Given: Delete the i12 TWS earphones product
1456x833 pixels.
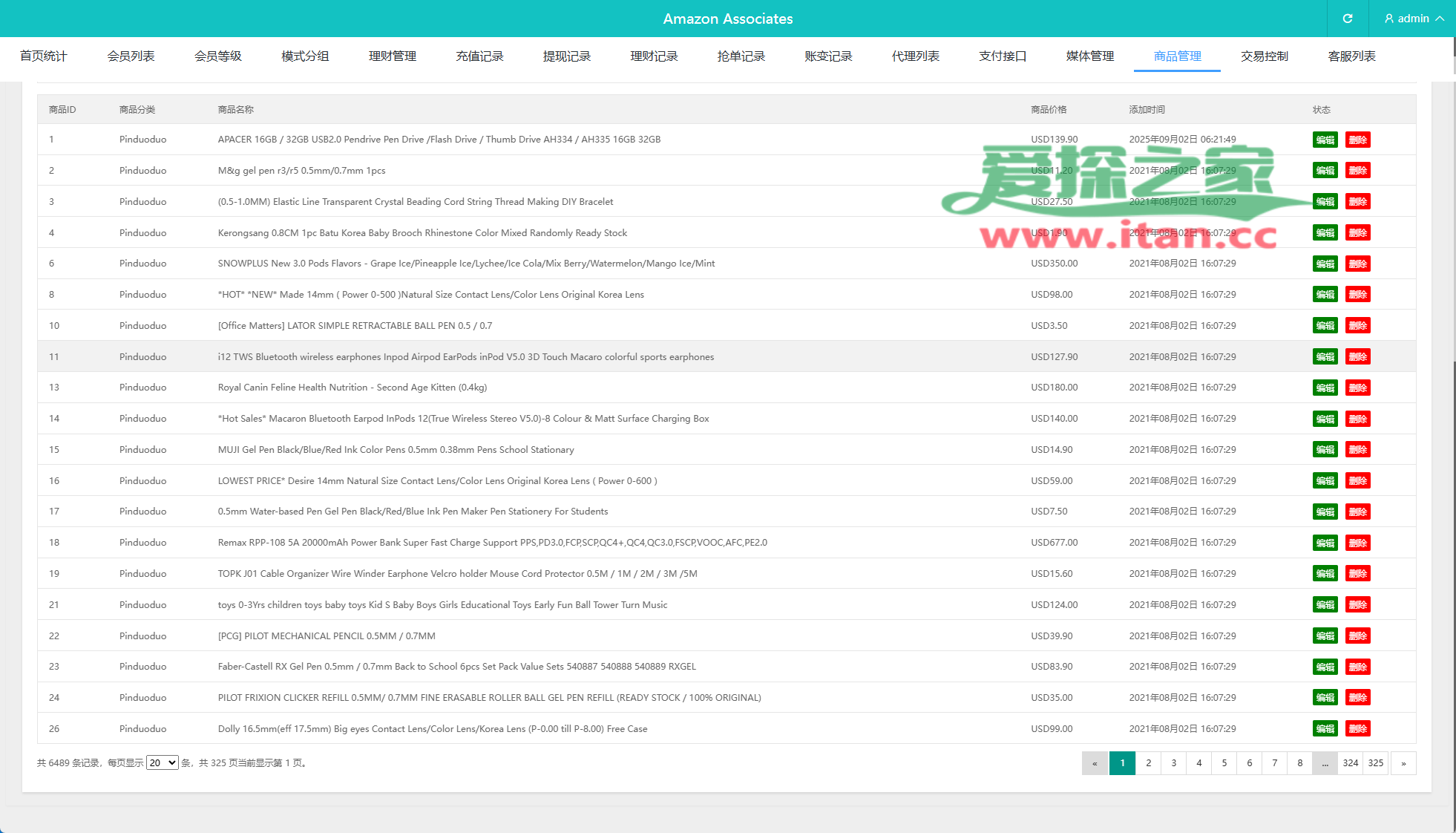Looking at the screenshot, I should pos(1357,357).
